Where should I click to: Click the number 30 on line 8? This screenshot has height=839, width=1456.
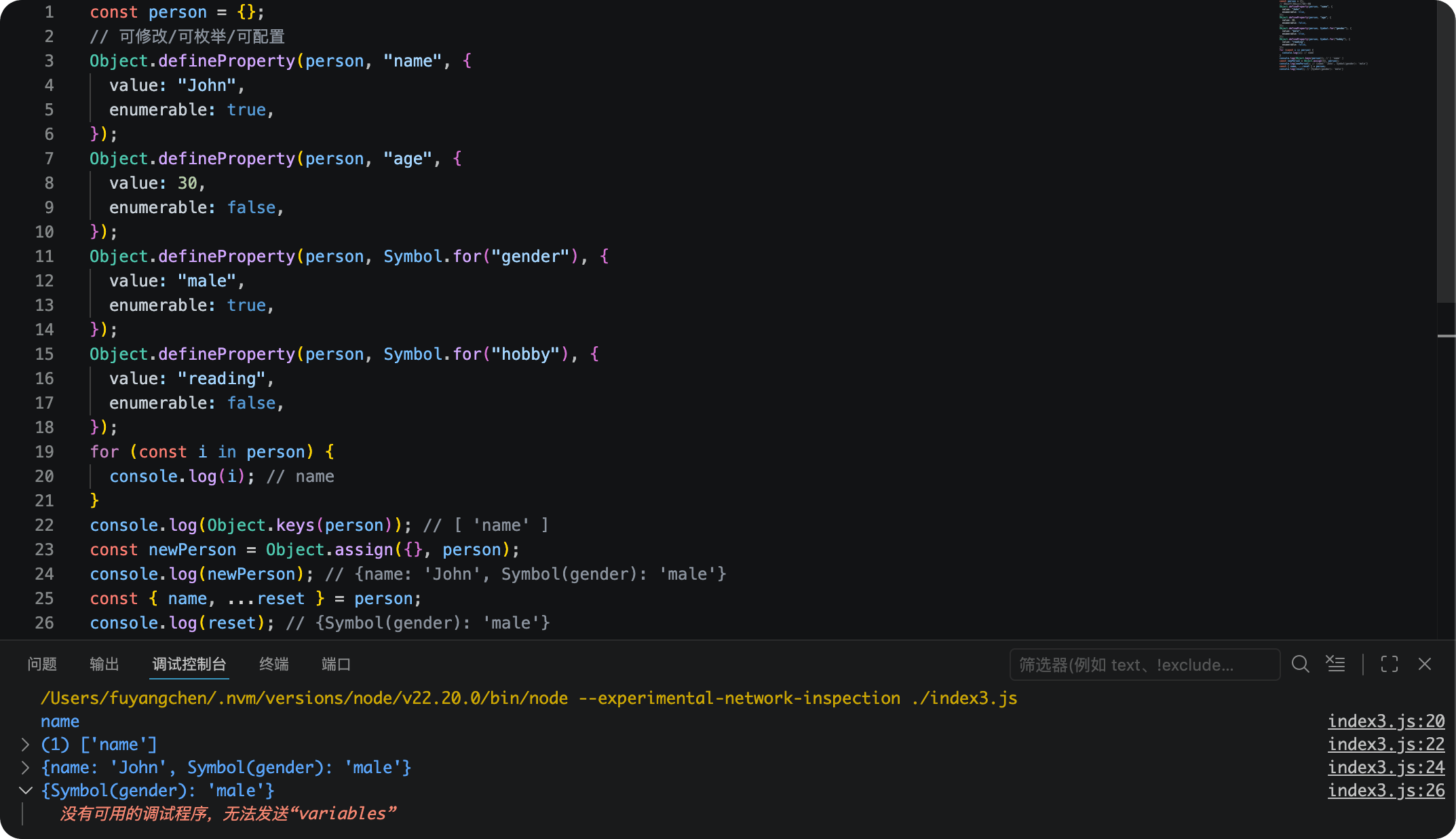tap(187, 183)
